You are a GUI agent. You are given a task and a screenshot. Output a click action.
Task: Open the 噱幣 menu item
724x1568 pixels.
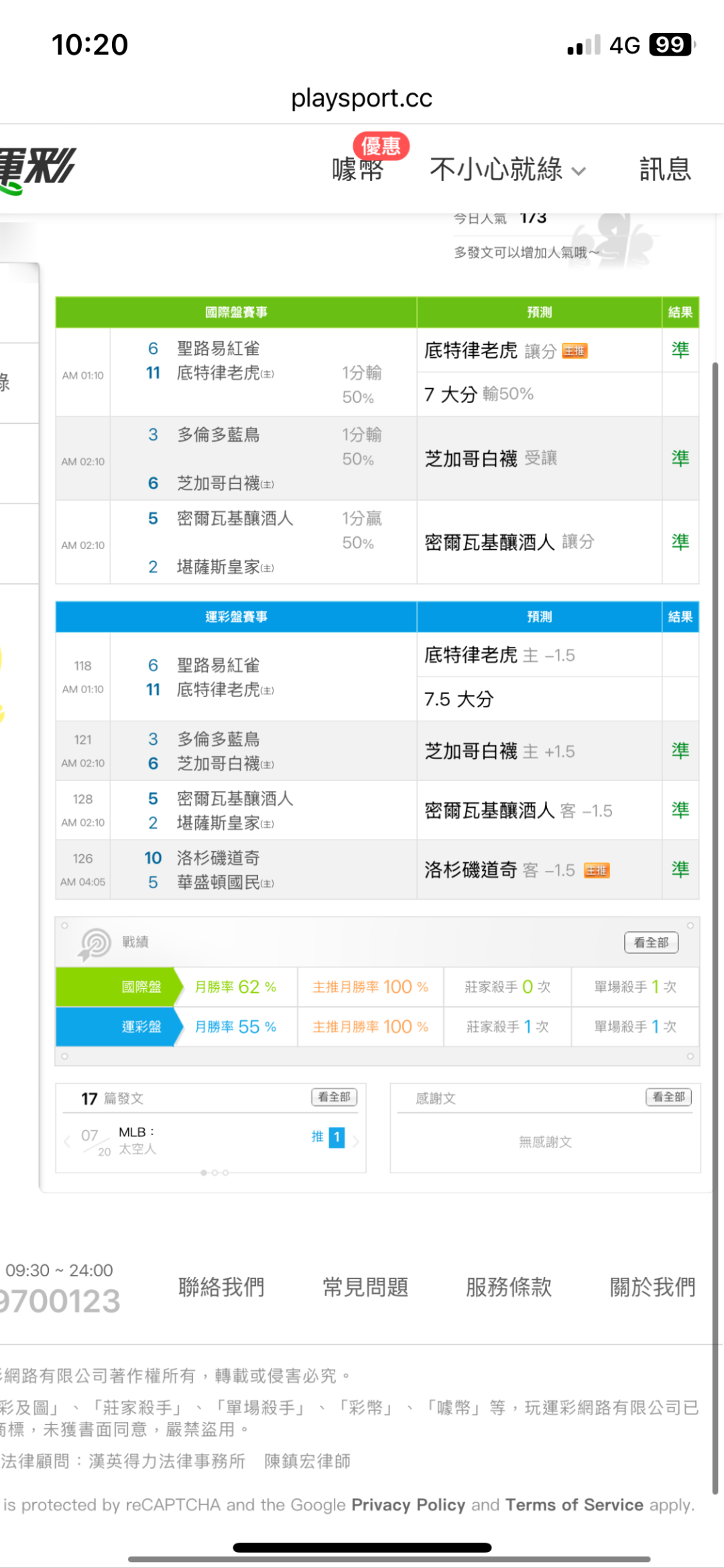[x=357, y=170]
